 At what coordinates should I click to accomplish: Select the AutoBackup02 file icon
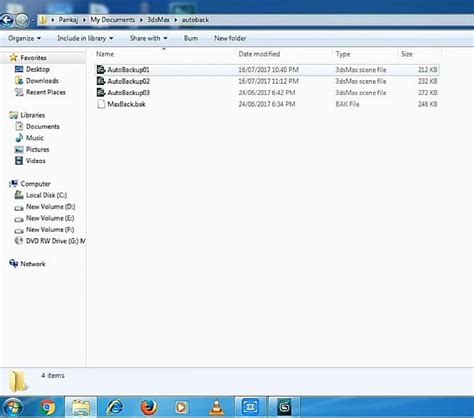[x=101, y=81]
